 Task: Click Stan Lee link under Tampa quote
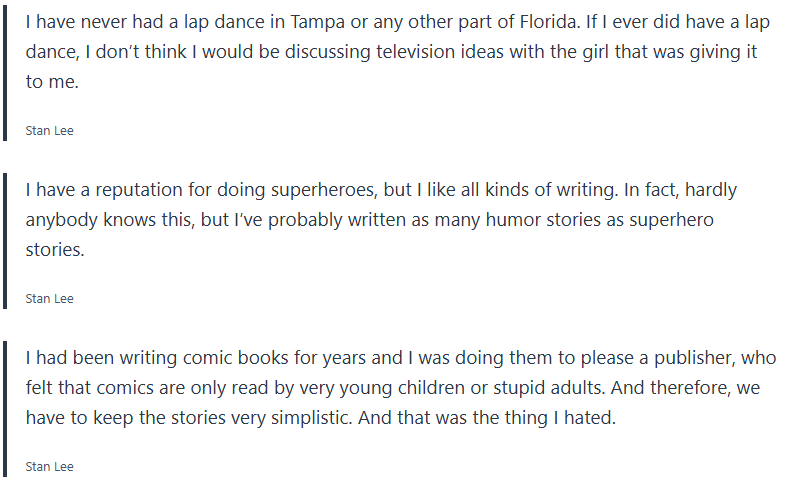49,131
